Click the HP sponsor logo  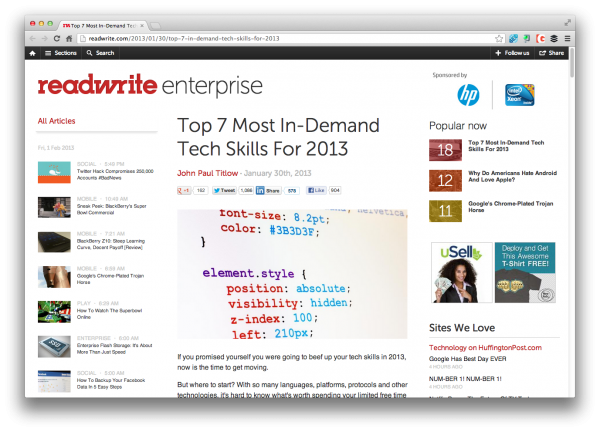(x=468, y=95)
